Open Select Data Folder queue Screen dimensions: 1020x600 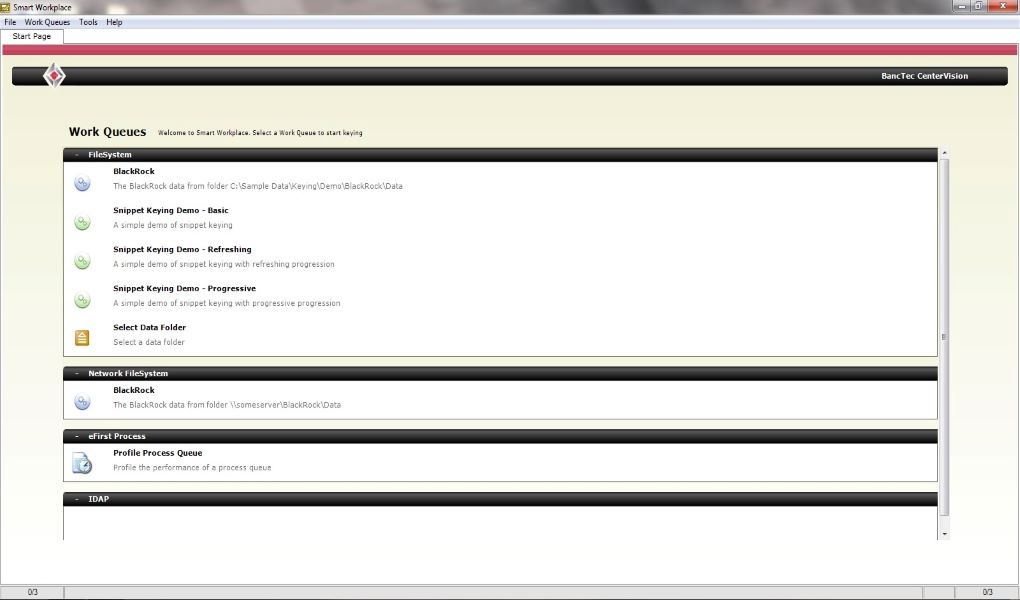point(150,327)
